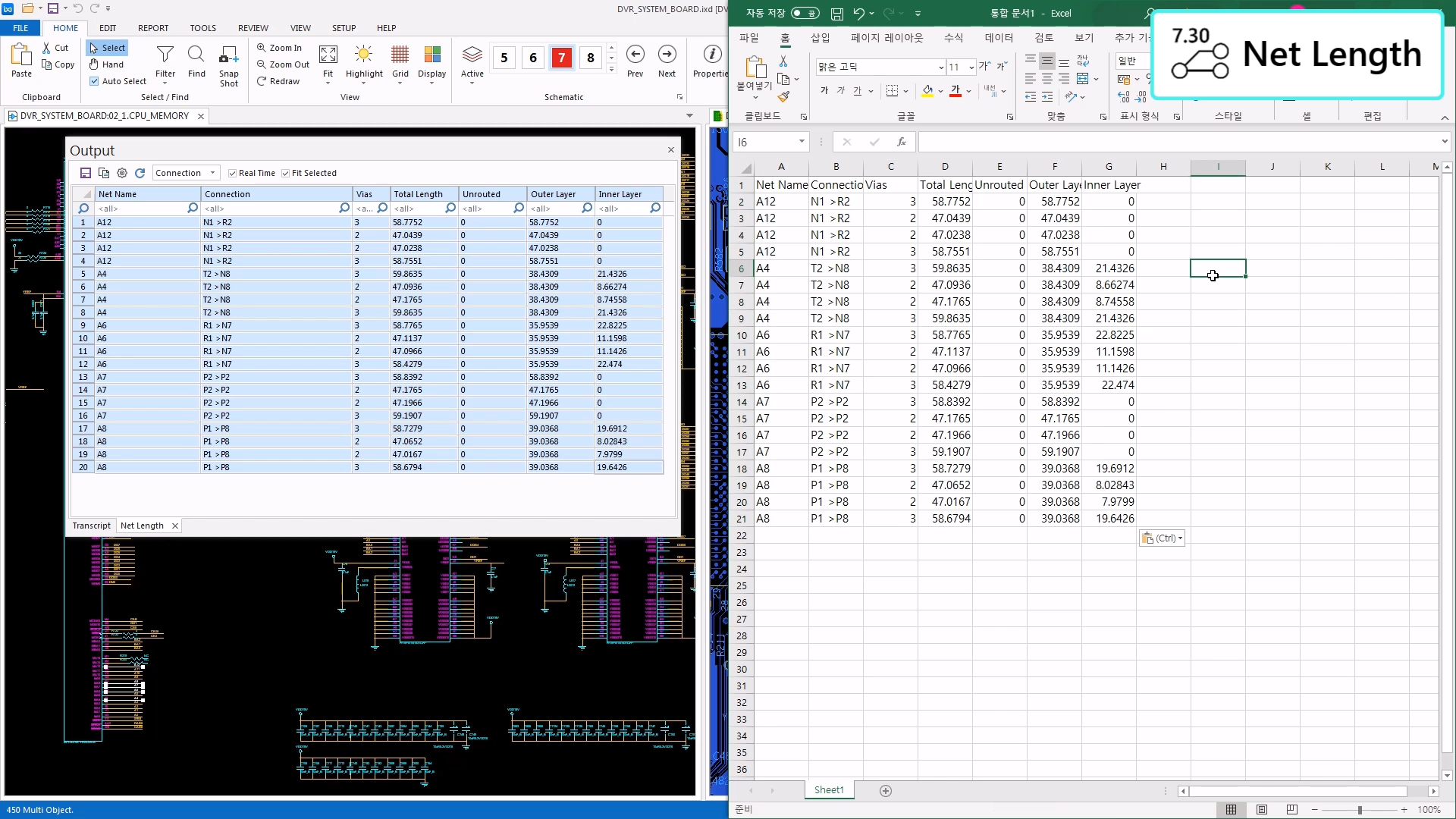The image size is (1456, 819).
Task: Toggle the Auto Select checkbox
Action: 94,81
